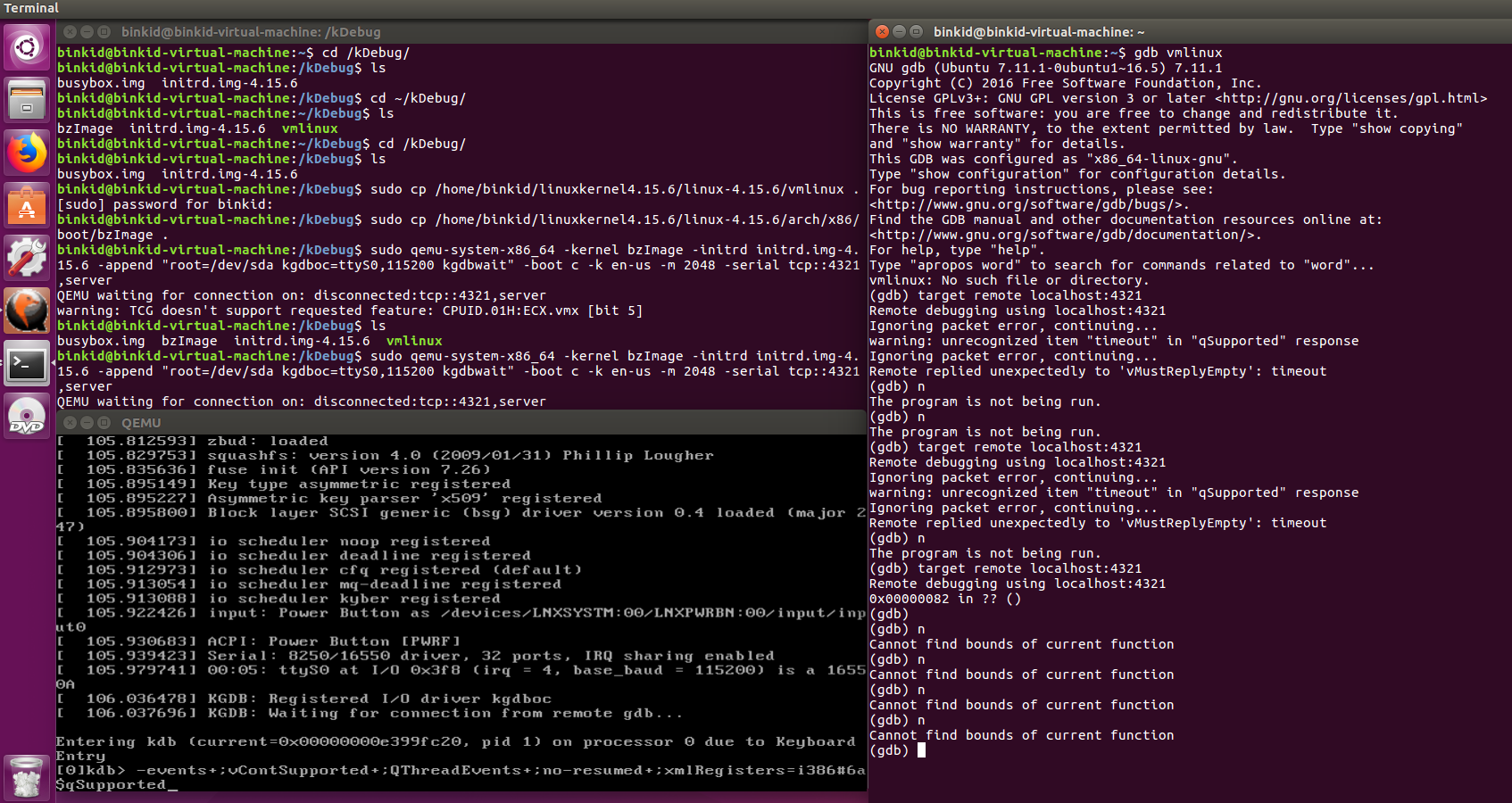Click the TCG CPUID warning line

pyautogui.click(x=350, y=310)
